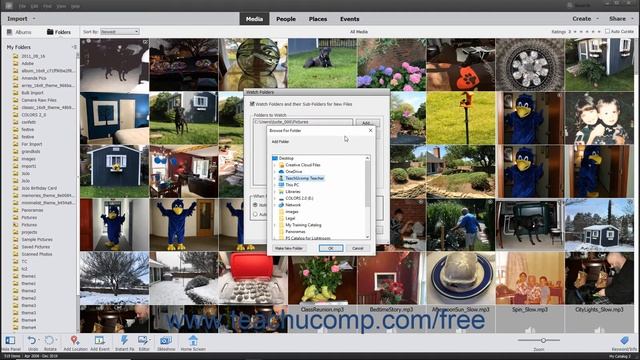The image size is (640, 360).
Task: Open the Help menu
Action: point(75,7)
